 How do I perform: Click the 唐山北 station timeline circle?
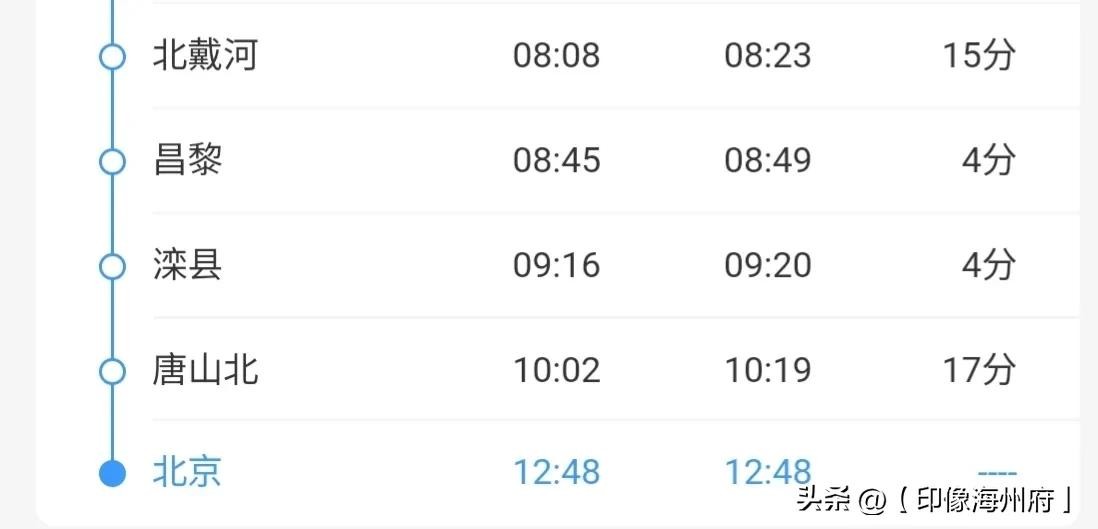113,371
